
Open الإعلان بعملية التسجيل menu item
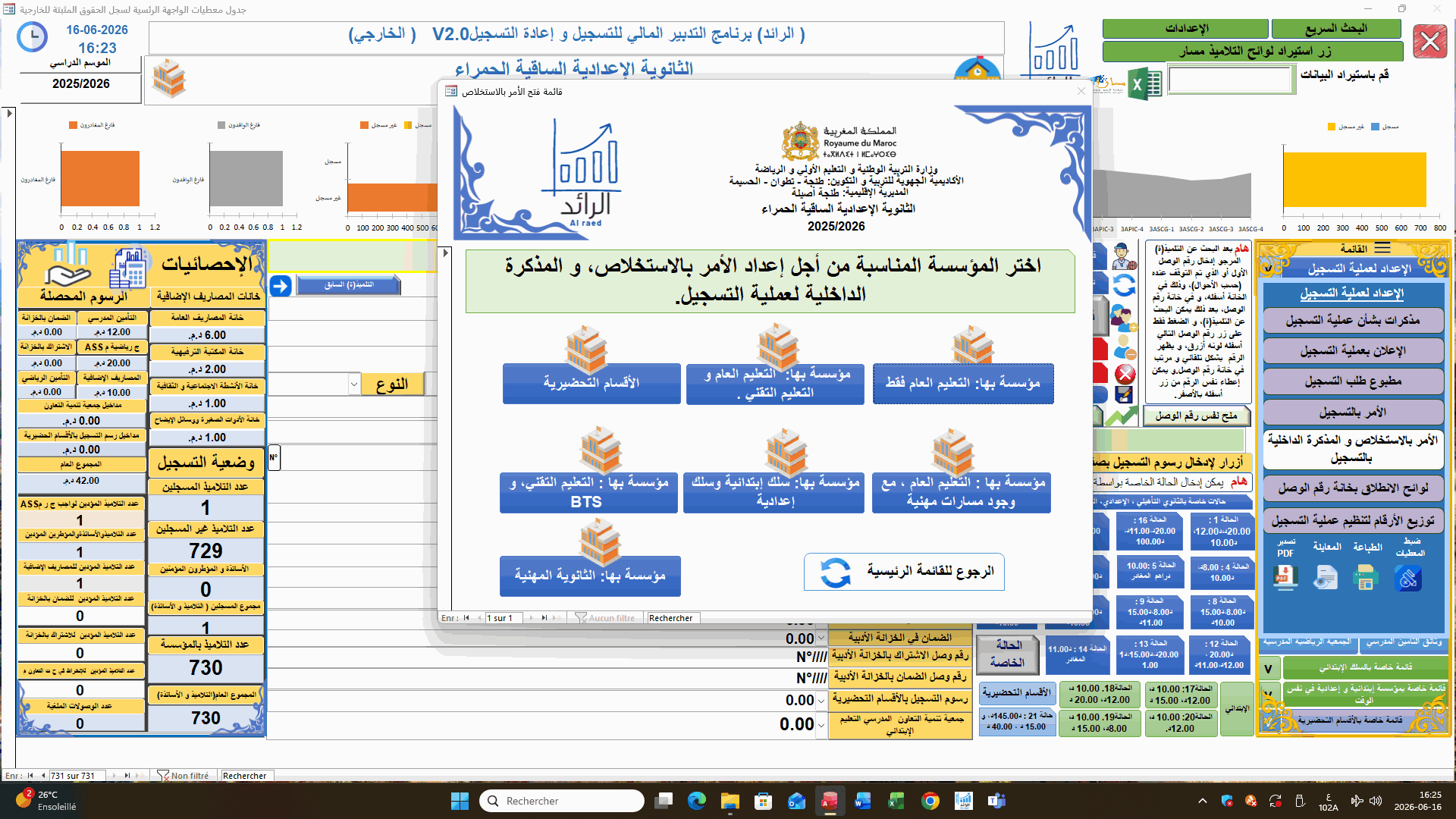[1353, 350]
